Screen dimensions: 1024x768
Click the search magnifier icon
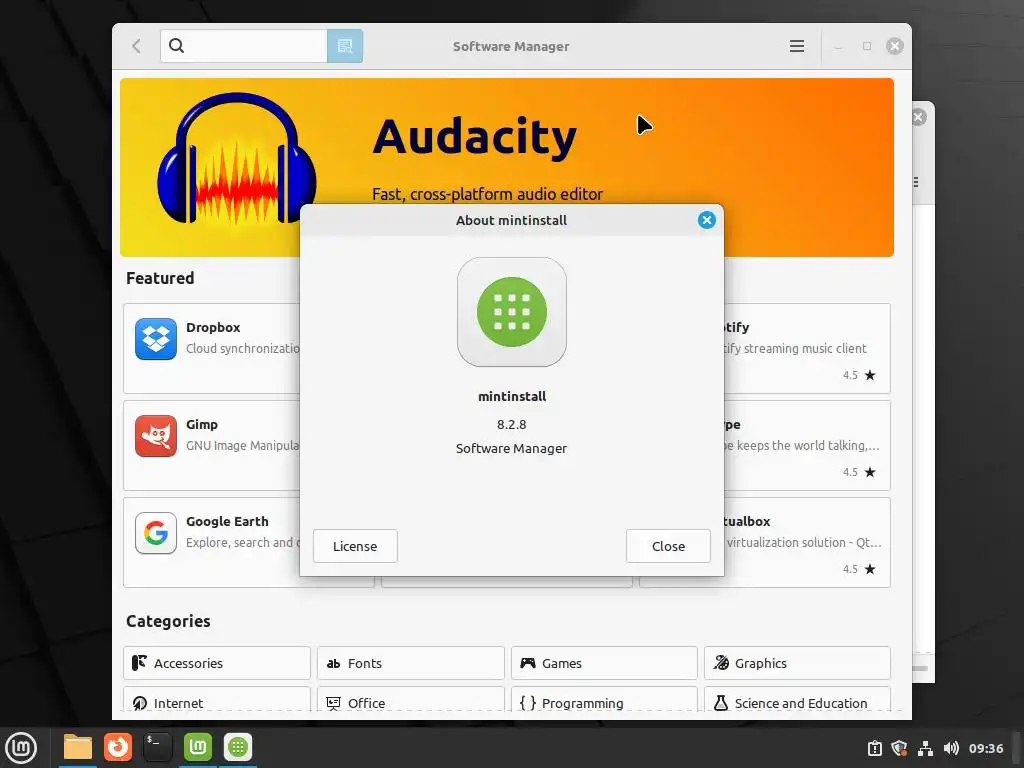coord(176,46)
